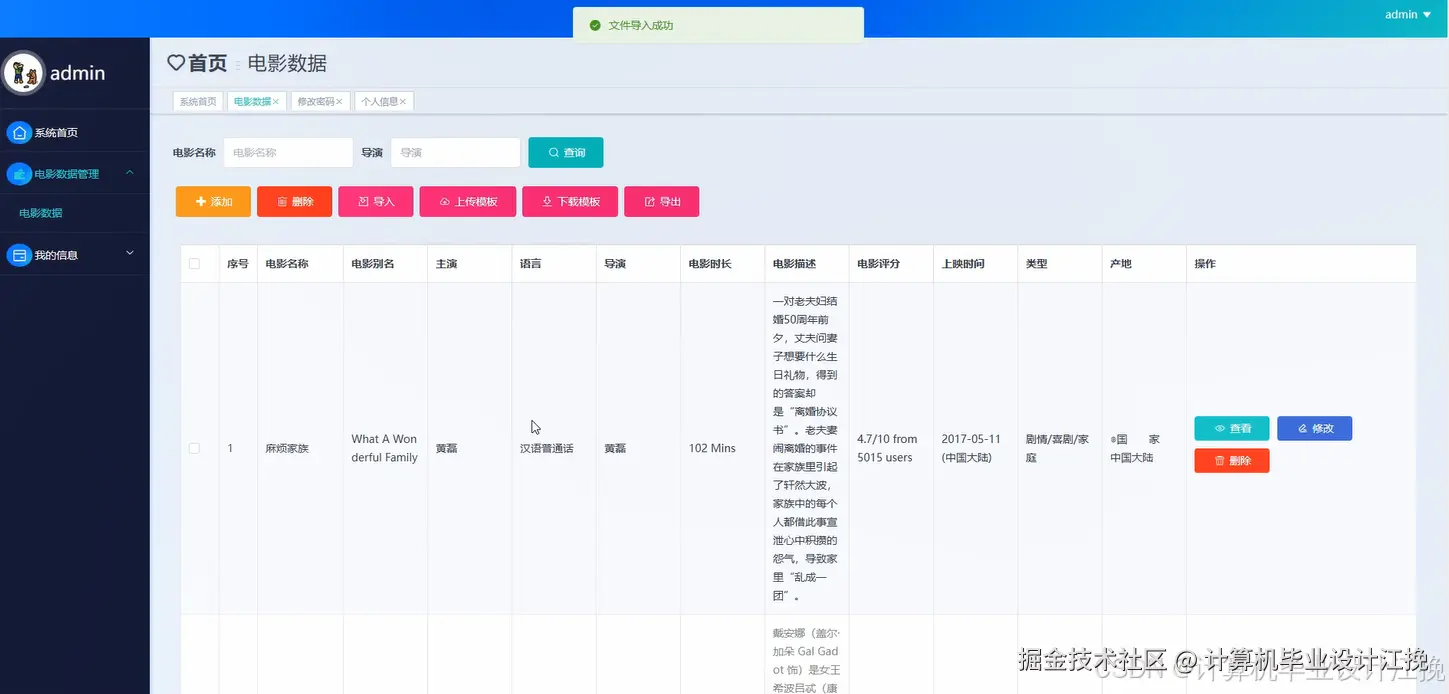Image resolution: width=1449 pixels, height=694 pixels.
Task: Click the 查询 search button
Action: tap(566, 152)
